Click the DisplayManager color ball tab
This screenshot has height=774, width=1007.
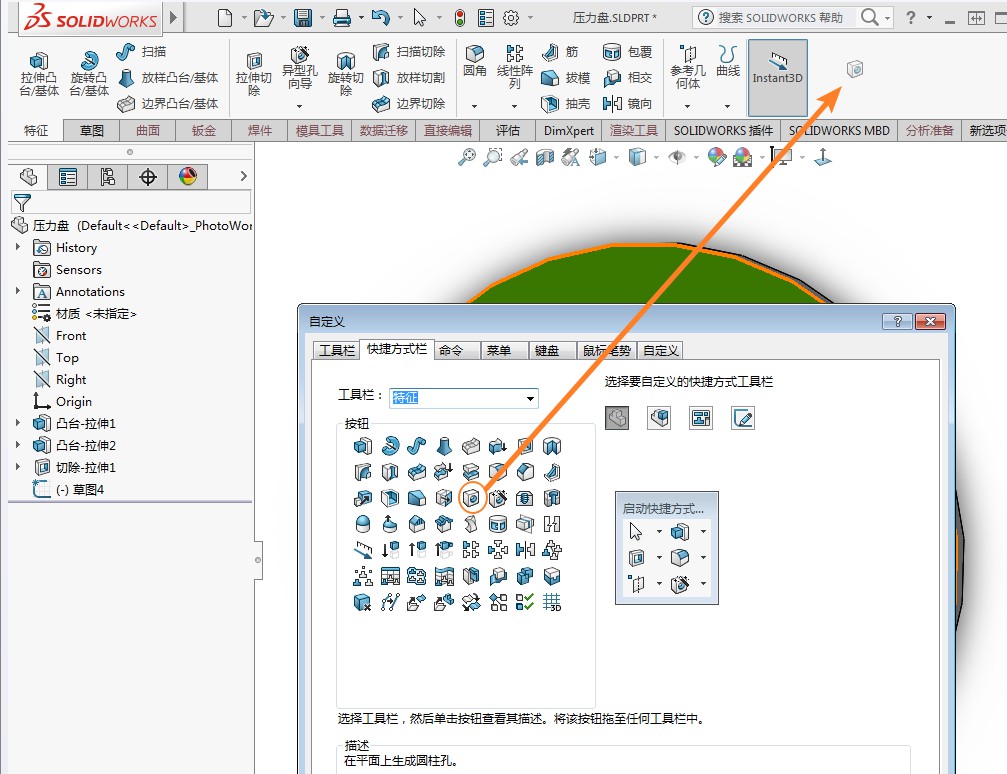coord(188,177)
